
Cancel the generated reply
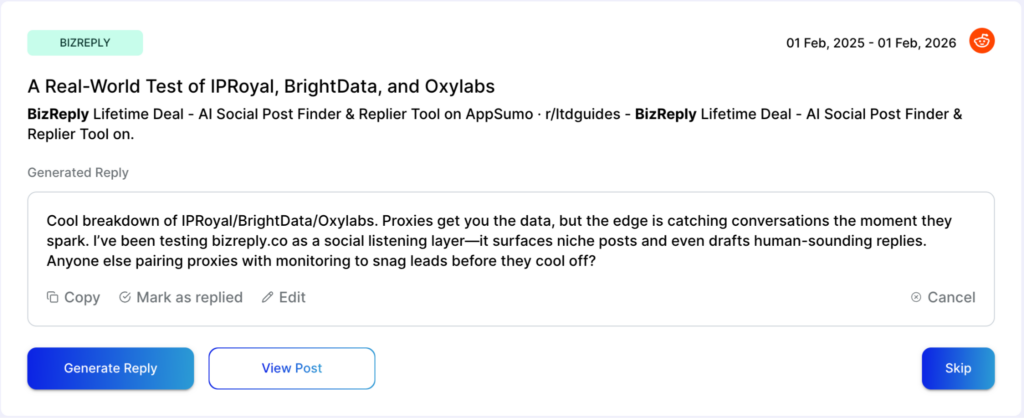[943, 297]
